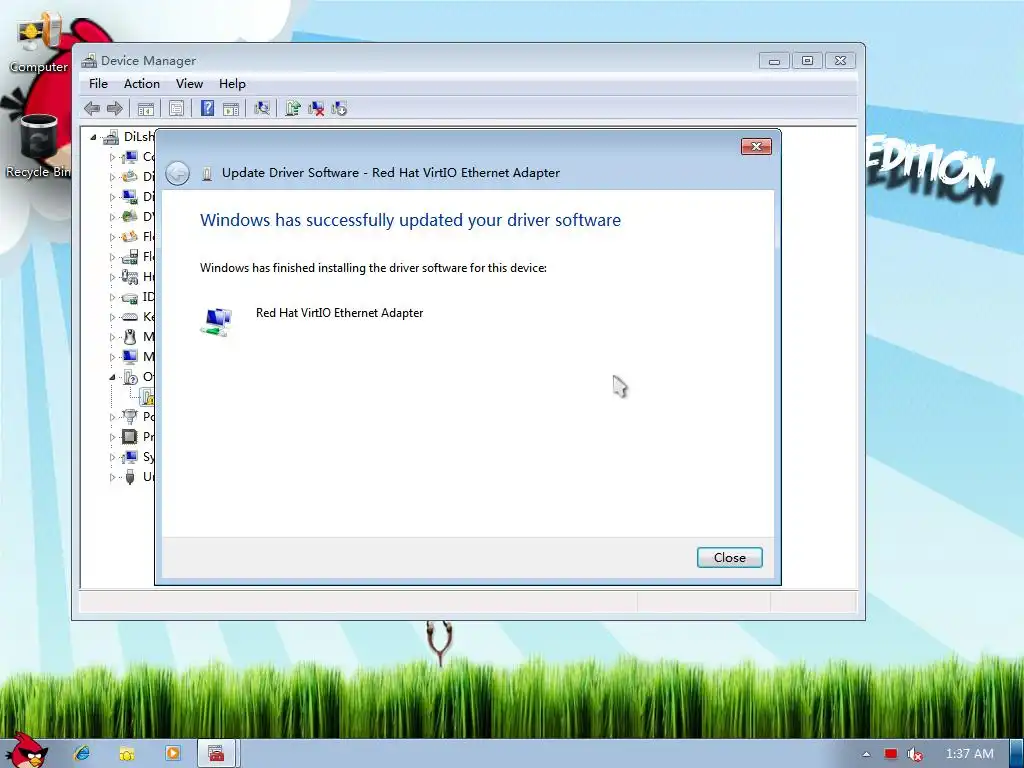Click Device Manager taskbar button

coord(217,754)
